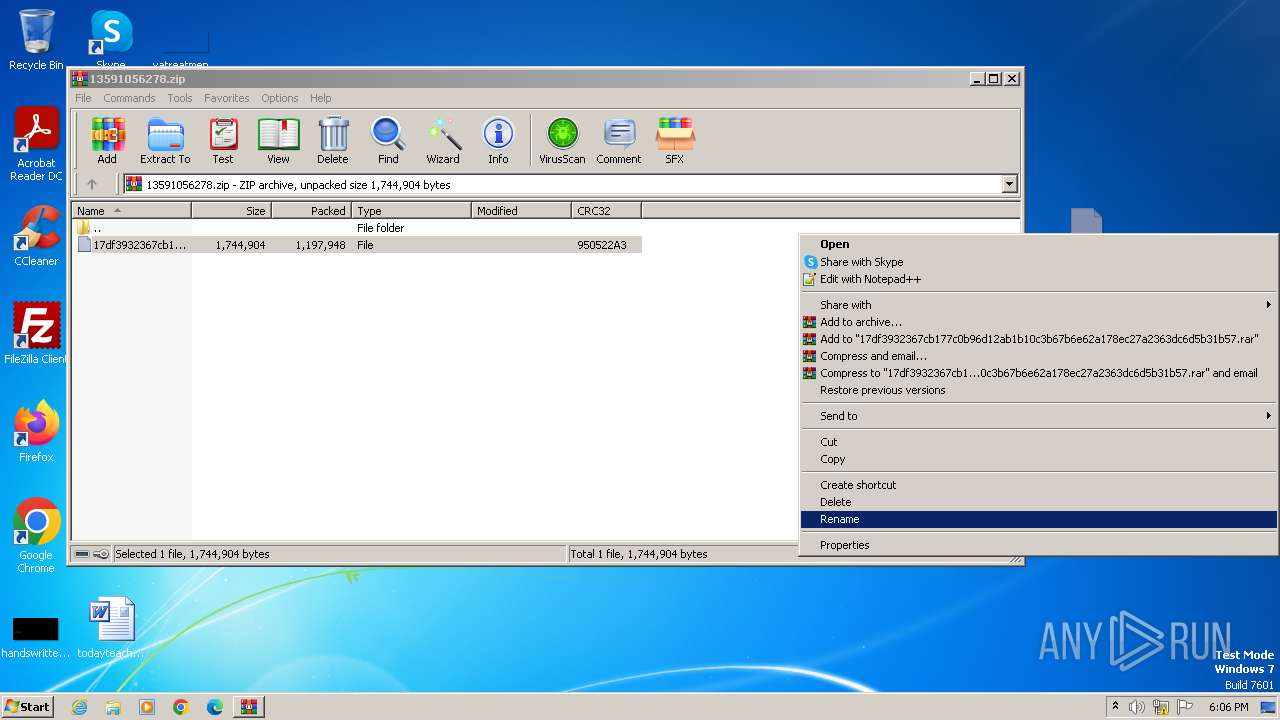Choose Share with Skype in context menu
This screenshot has width=1280, height=720.
click(x=1039, y=262)
